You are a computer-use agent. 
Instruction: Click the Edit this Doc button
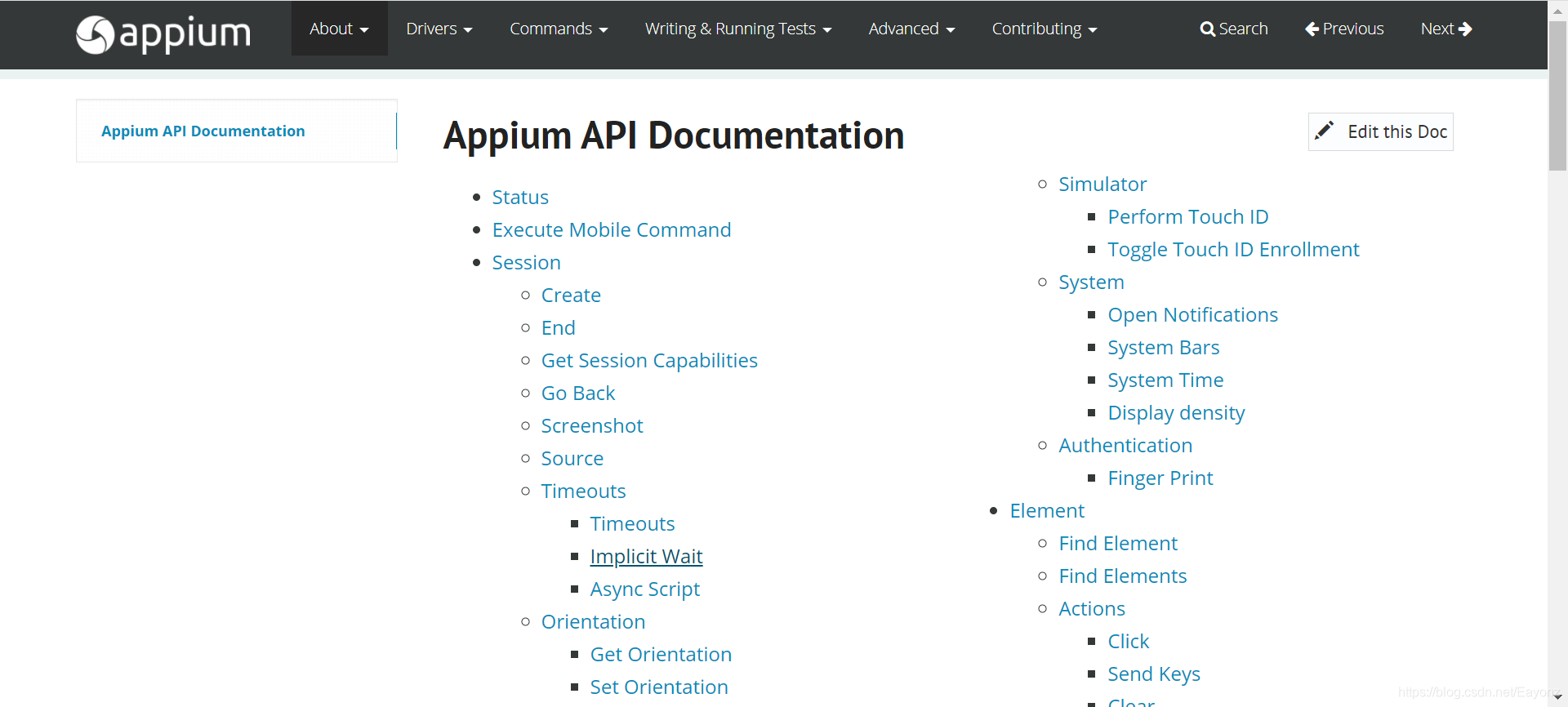click(1381, 131)
